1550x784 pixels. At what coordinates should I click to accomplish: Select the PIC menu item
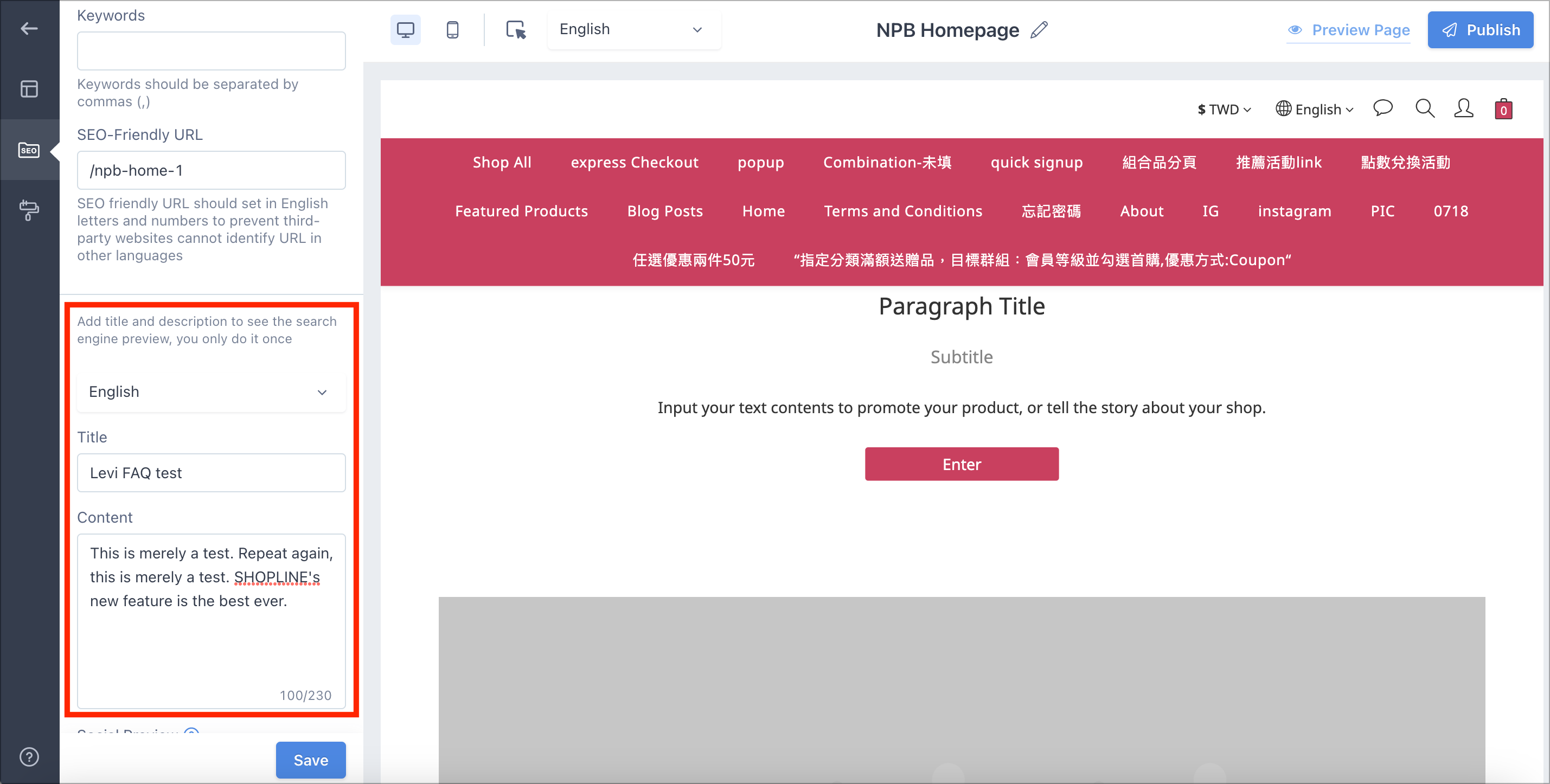pyautogui.click(x=1382, y=211)
